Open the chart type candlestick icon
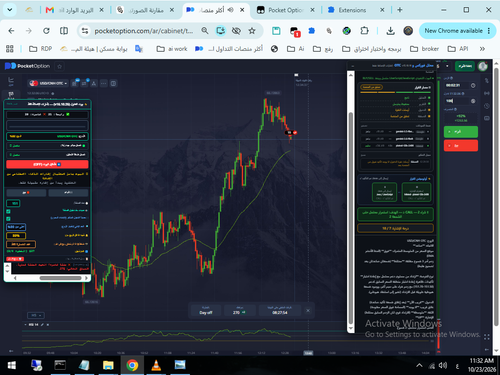 pyautogui.click(x=74, y=83)
